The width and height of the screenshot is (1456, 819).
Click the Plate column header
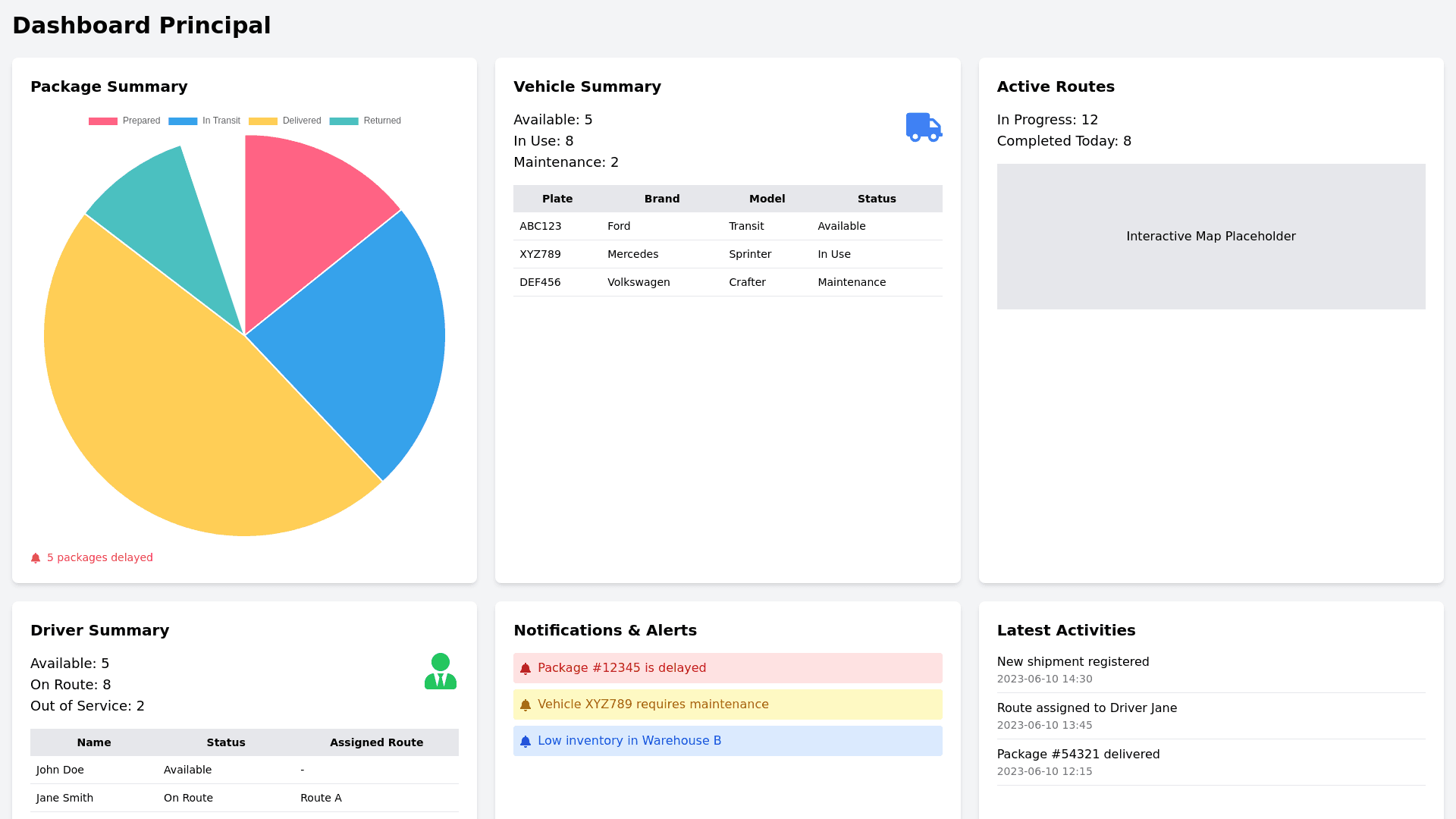pos(557,199)
